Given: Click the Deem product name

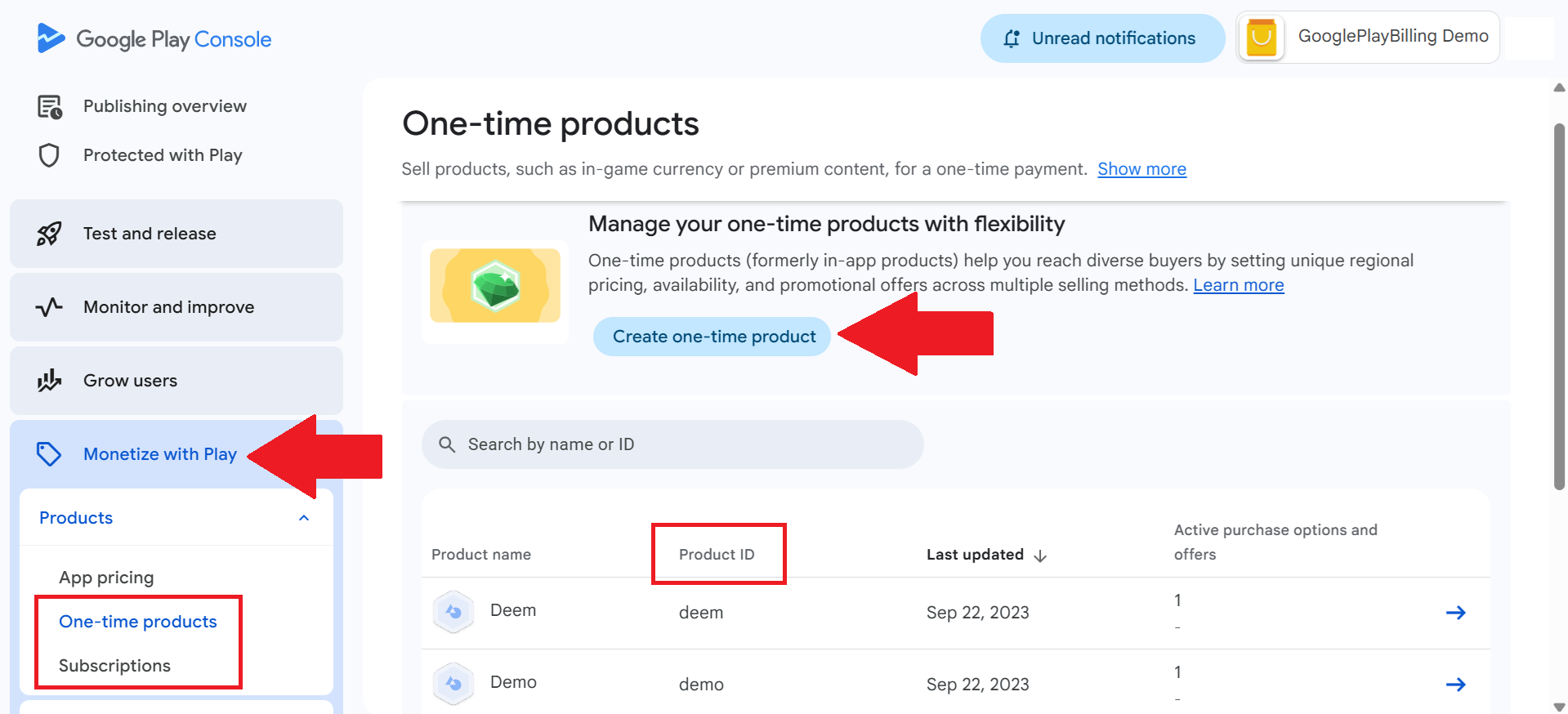Looking at the screenshot, I should [513, 610].
